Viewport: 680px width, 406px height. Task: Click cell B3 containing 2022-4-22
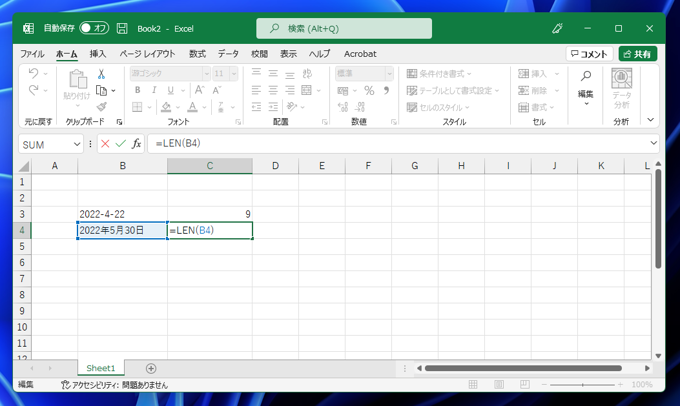click(123, 214)
